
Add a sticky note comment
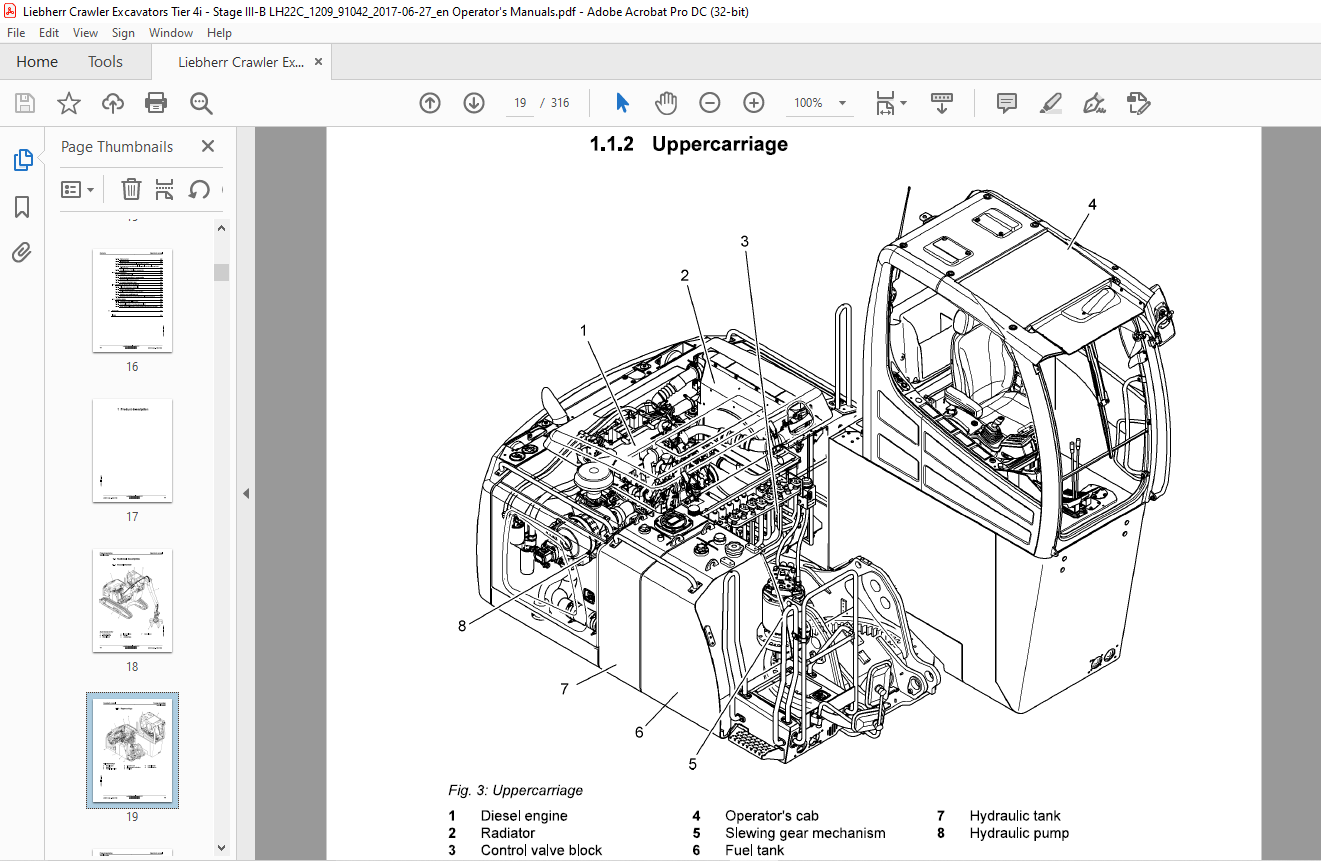click(1007, 103)
